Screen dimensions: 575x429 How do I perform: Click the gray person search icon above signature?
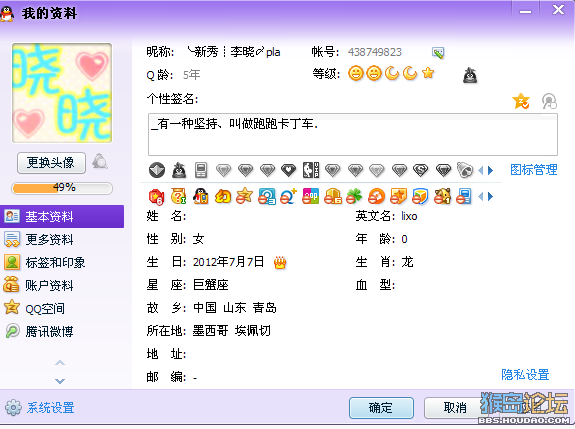click(549, 101)
